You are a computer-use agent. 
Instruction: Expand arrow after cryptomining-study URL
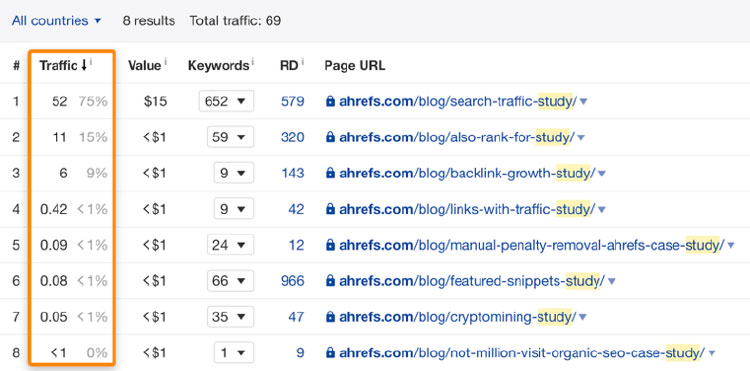(x=583, y=317)
